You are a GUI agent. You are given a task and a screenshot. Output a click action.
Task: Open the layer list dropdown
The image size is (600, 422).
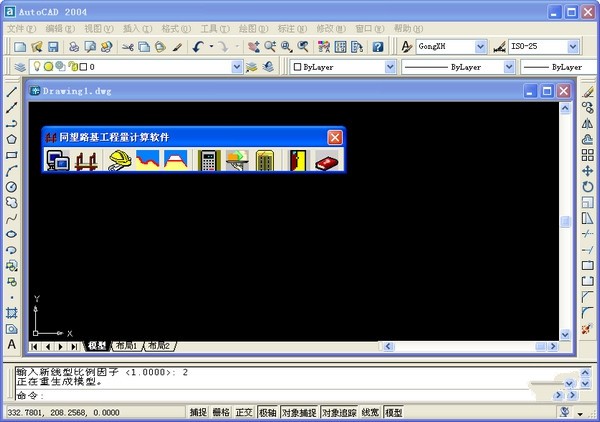pyautogui.click(x=237, y=67)
